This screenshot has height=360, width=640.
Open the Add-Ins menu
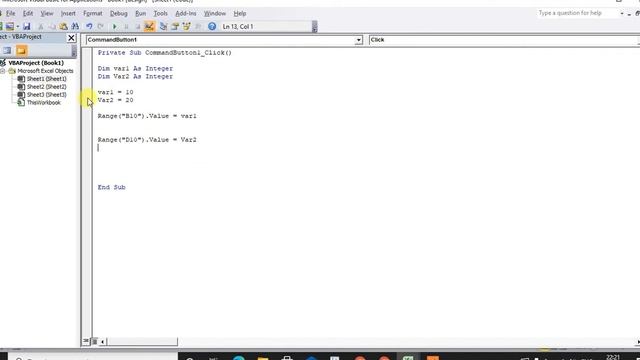[186, 13]
